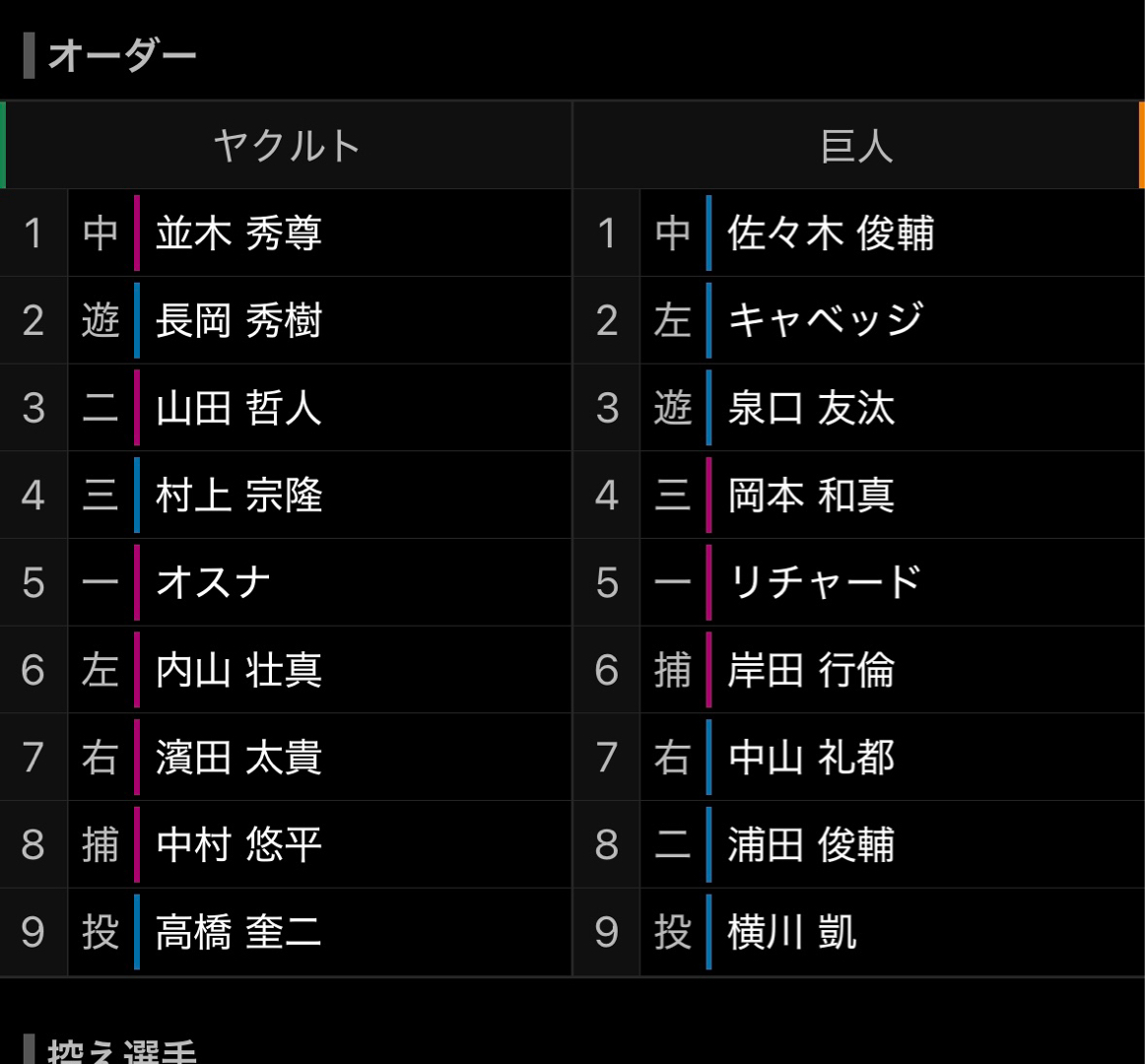Open 浦田 俊輔 player details
The height and width of the screenshot is (1064, 1145).
click(811, 844)
